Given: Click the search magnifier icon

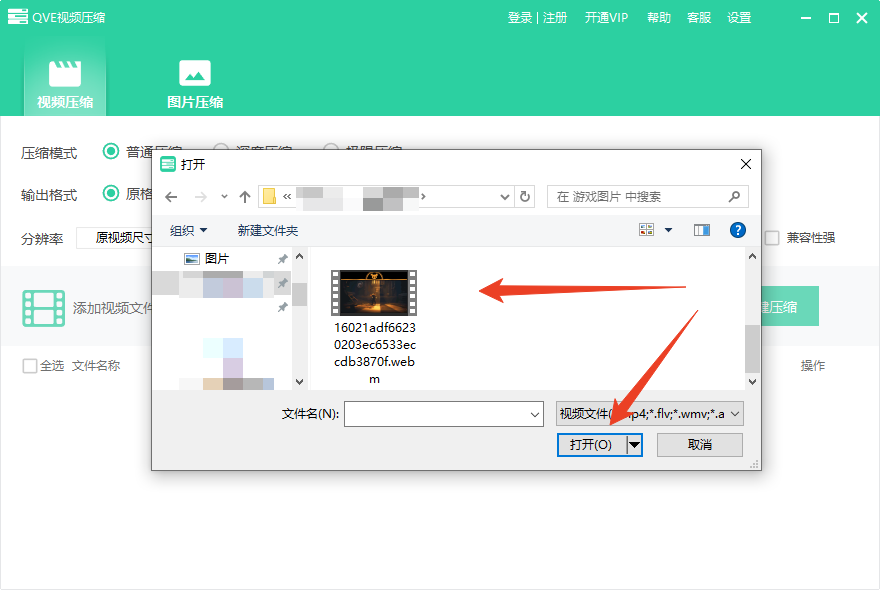Looking at the screenshot, I should coord(734,197).
